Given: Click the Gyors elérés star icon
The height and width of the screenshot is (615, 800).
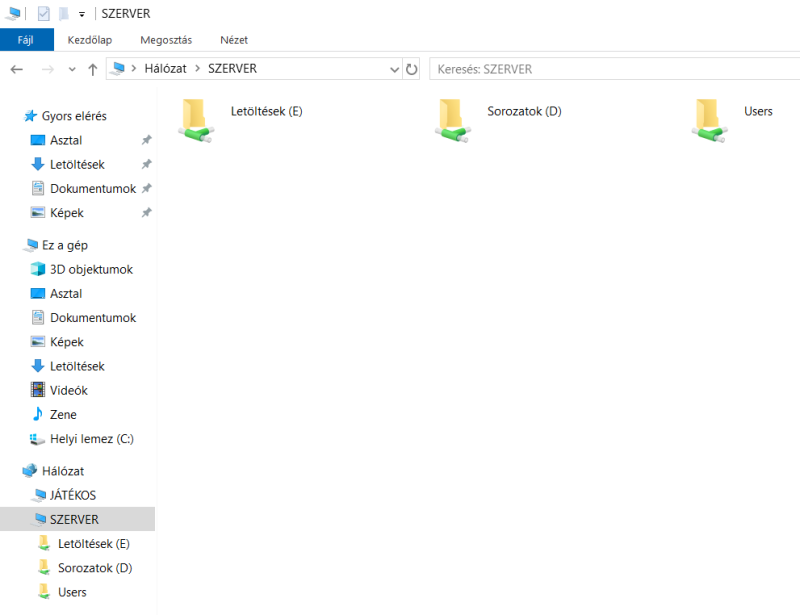Looking at the screenshot, I should [30, 116].
